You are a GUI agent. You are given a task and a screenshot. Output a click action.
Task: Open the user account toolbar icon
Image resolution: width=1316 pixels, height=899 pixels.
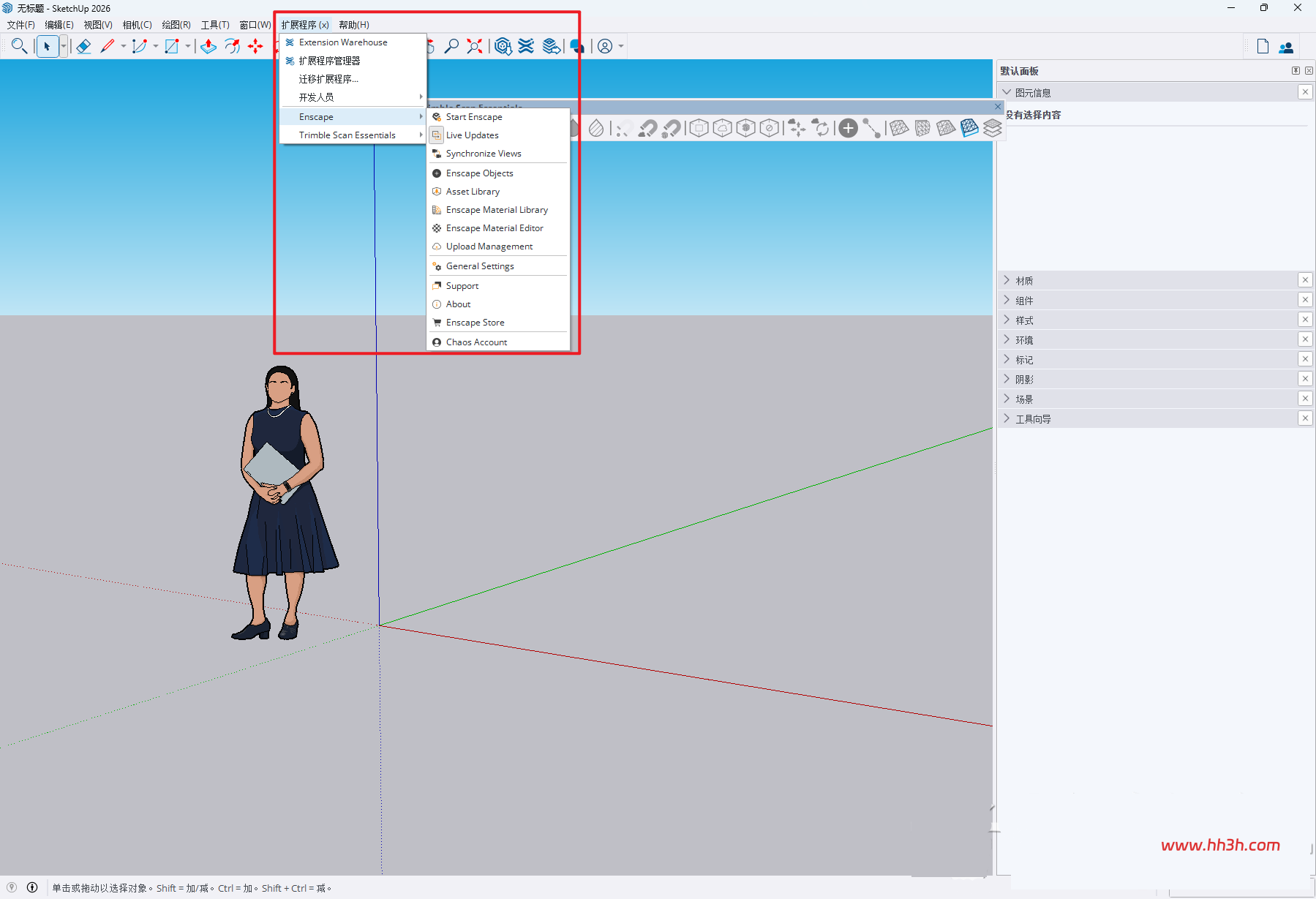605,46
